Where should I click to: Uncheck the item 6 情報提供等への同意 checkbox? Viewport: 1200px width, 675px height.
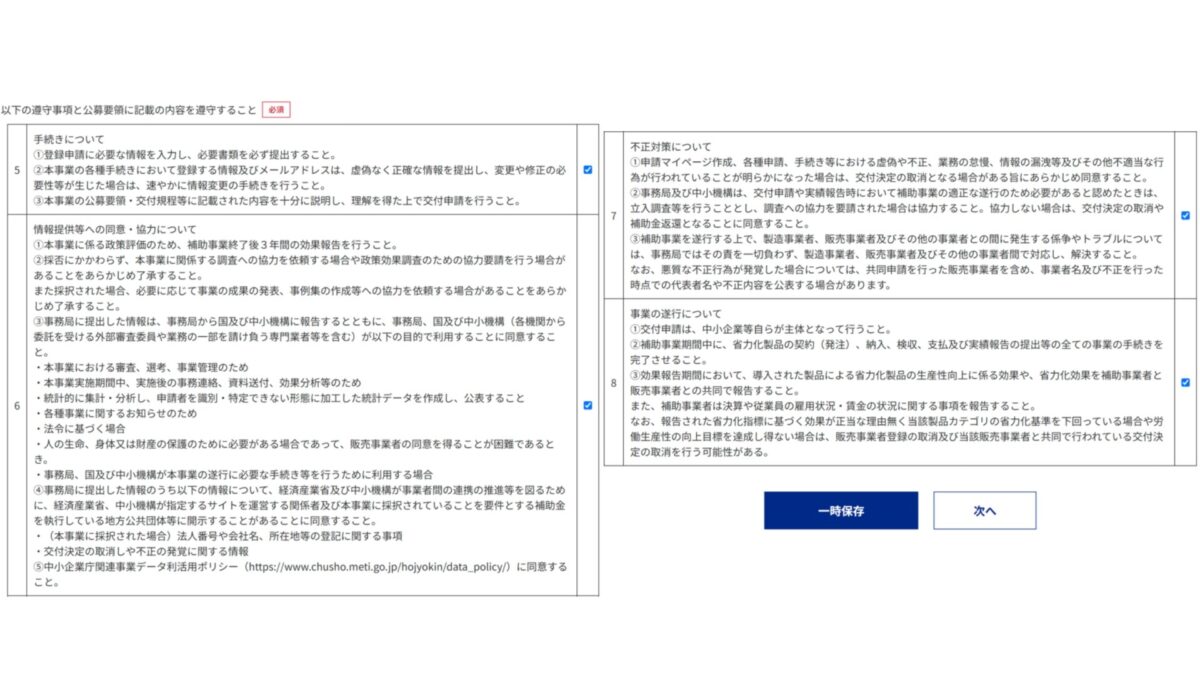(x=587, y=405)
